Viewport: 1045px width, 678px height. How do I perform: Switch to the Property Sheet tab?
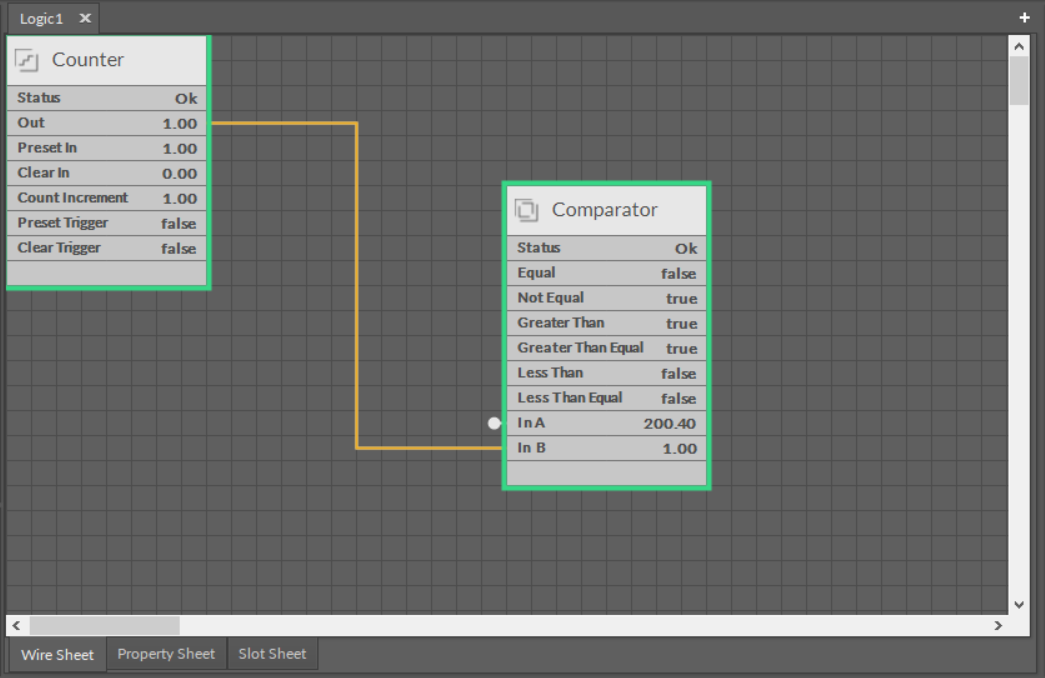tap(166, 654)
